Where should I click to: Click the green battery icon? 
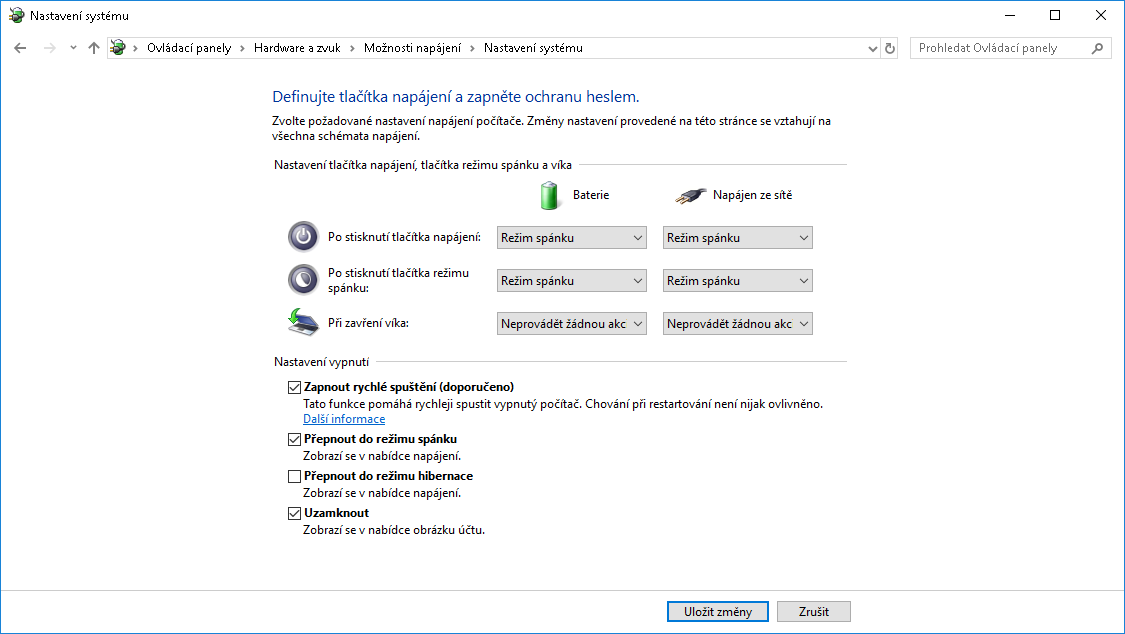549,195
